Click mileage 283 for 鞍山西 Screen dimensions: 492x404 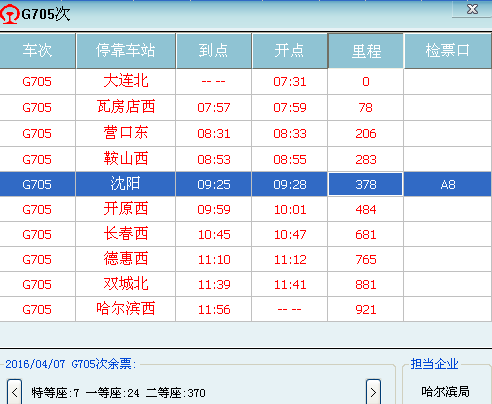[366, 159]
